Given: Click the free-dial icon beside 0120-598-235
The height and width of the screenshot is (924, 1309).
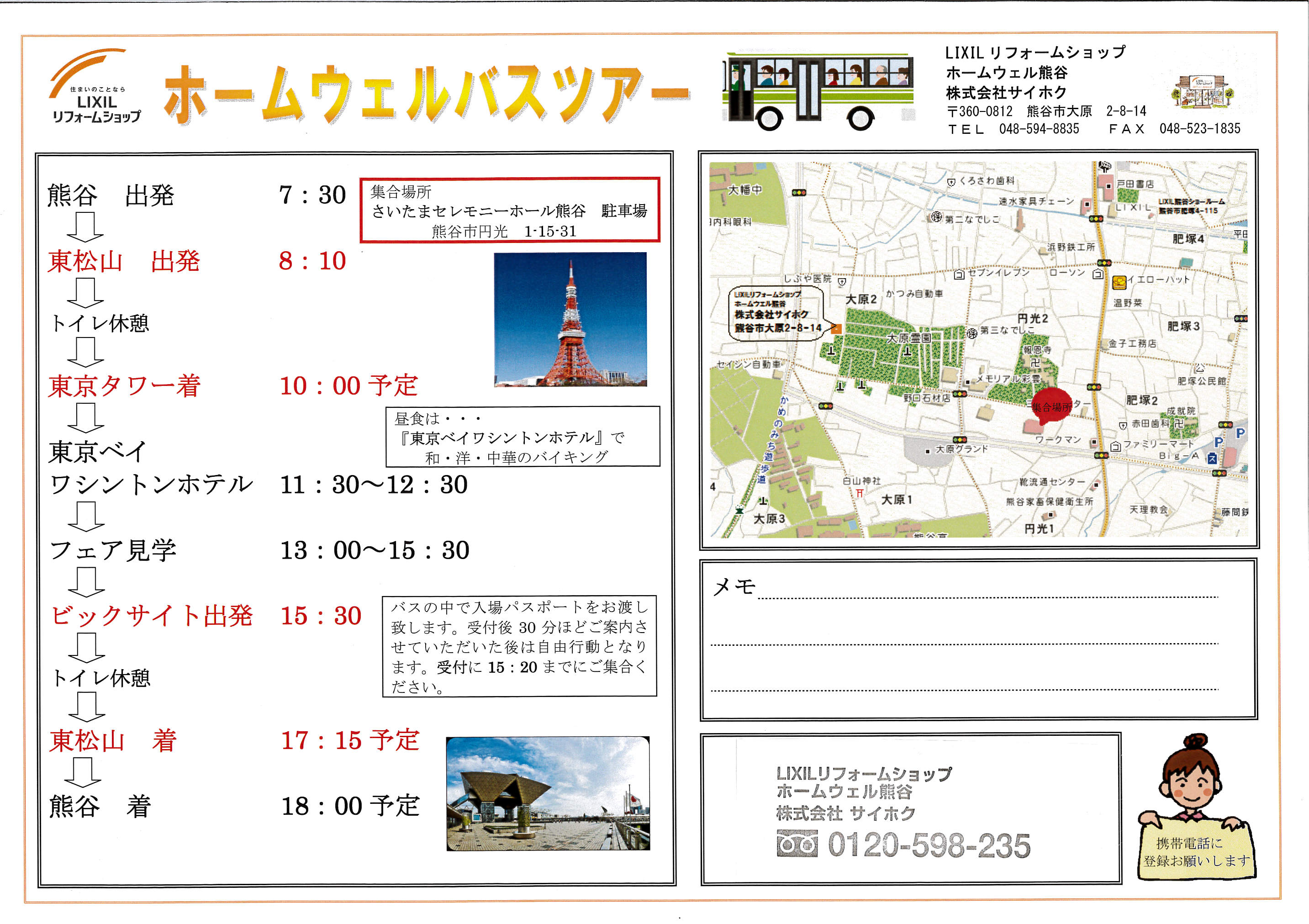Looking at the screenshot, I should click(x=797, y=844).
